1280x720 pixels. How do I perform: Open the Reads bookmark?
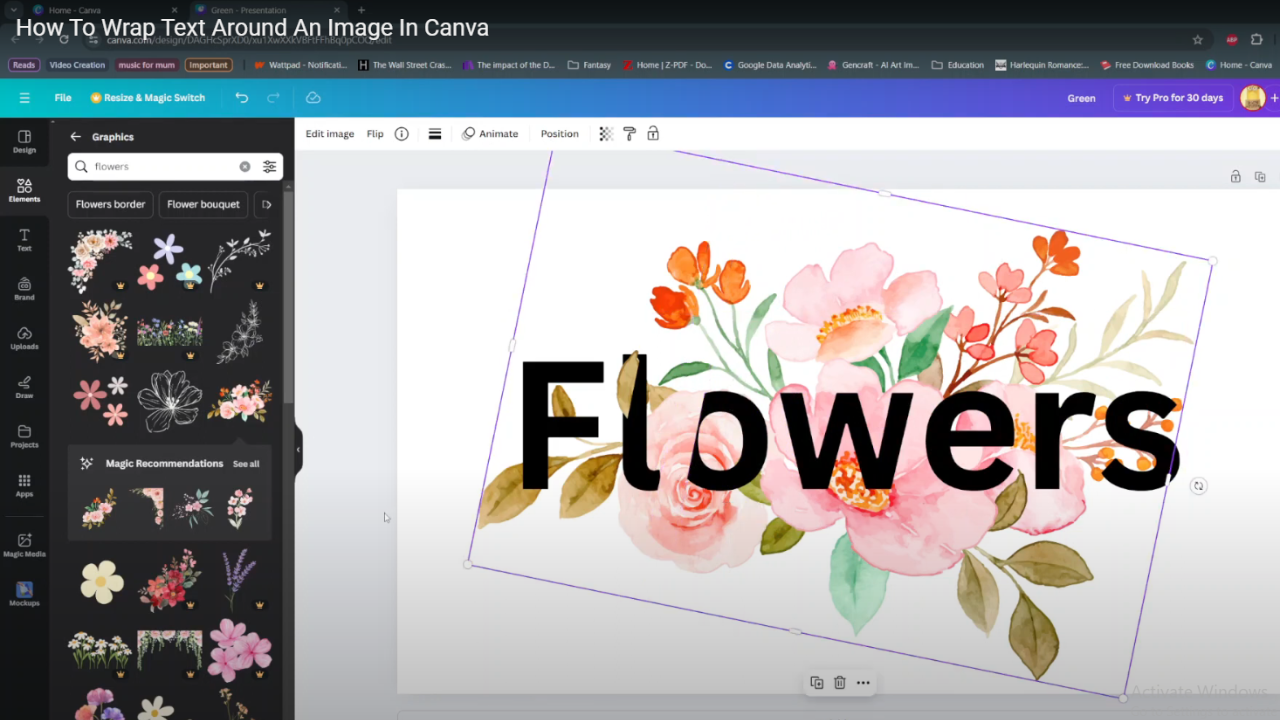pos(24,65)
